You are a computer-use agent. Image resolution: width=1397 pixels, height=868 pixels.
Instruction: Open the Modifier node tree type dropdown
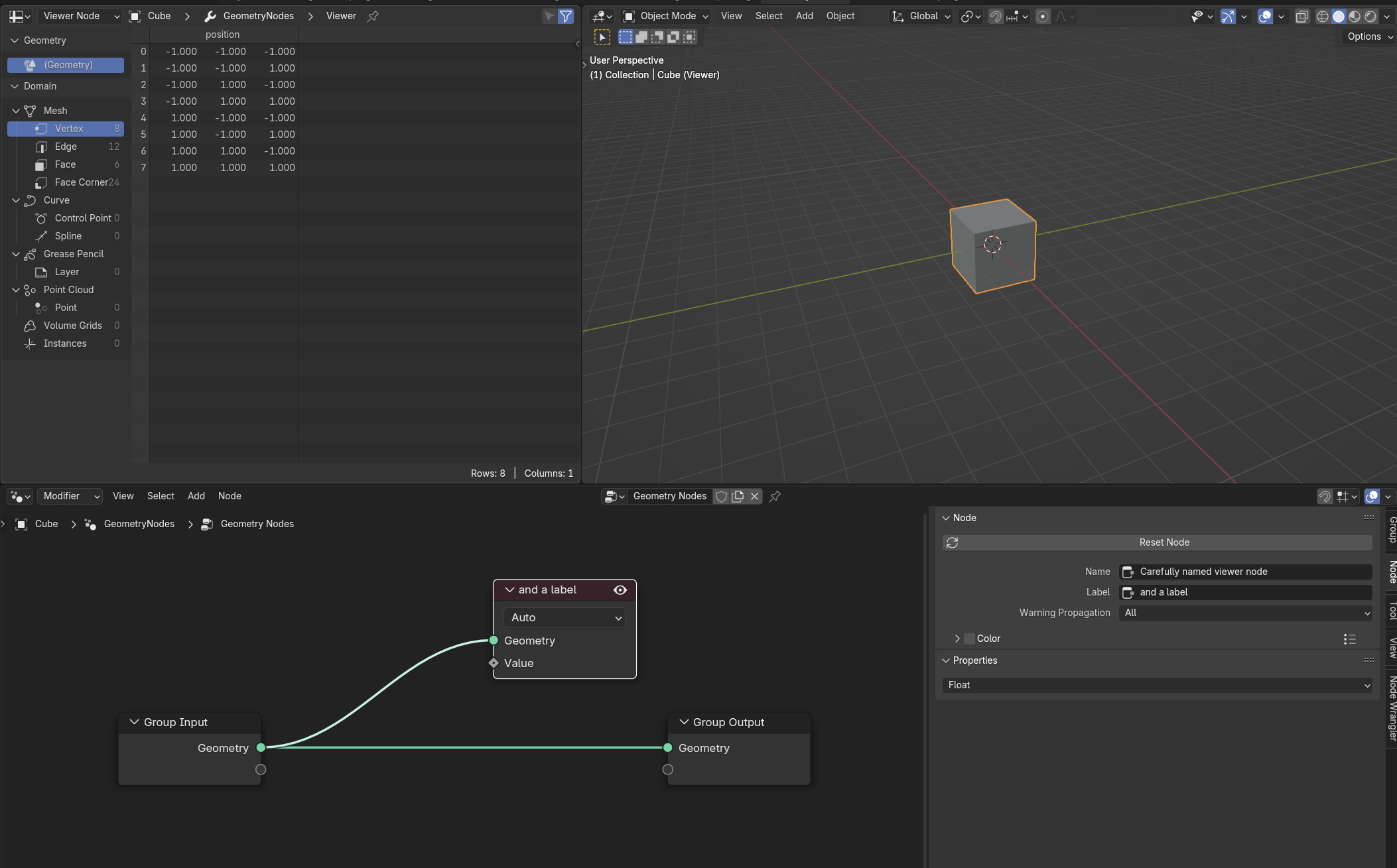click(x=70, y=496)
